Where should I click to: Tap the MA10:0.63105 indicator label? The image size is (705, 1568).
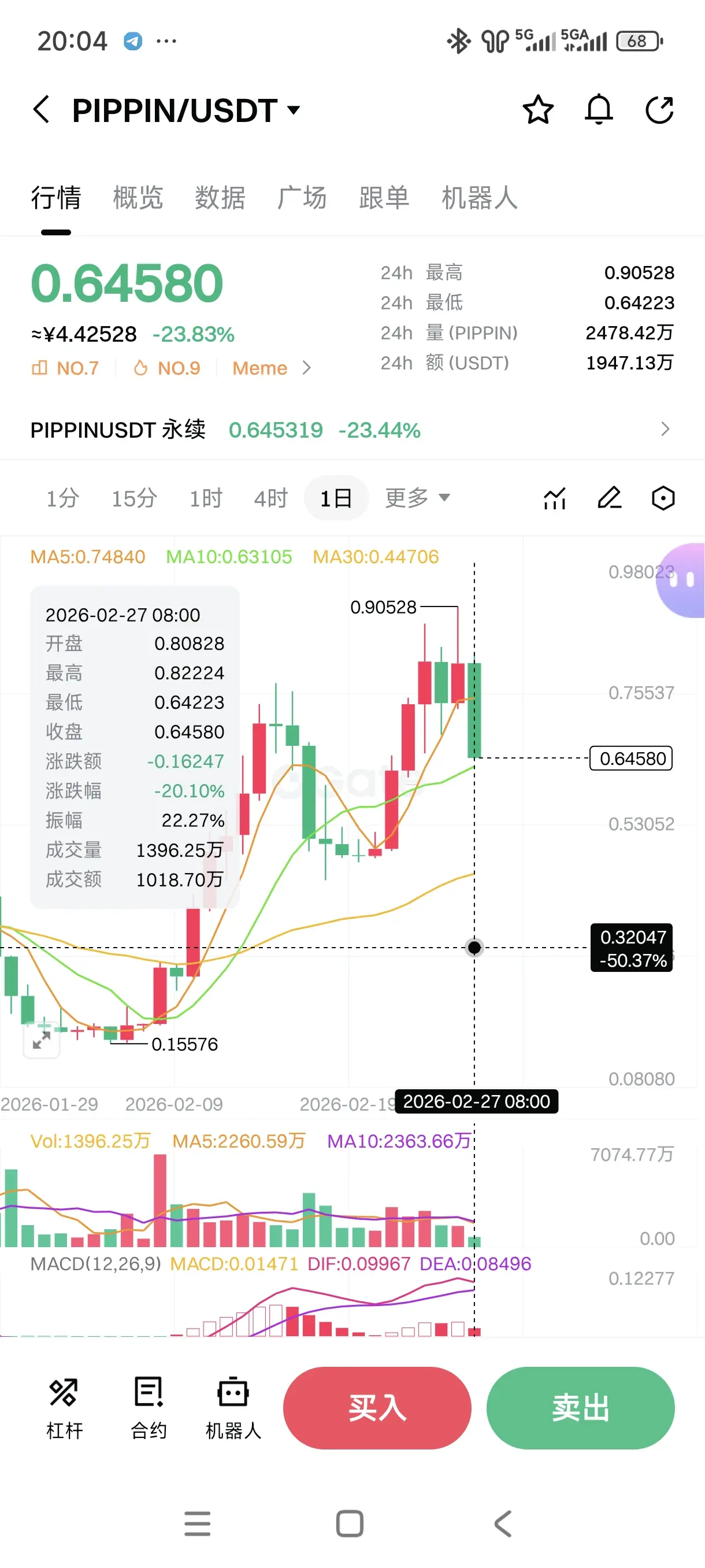229,557
